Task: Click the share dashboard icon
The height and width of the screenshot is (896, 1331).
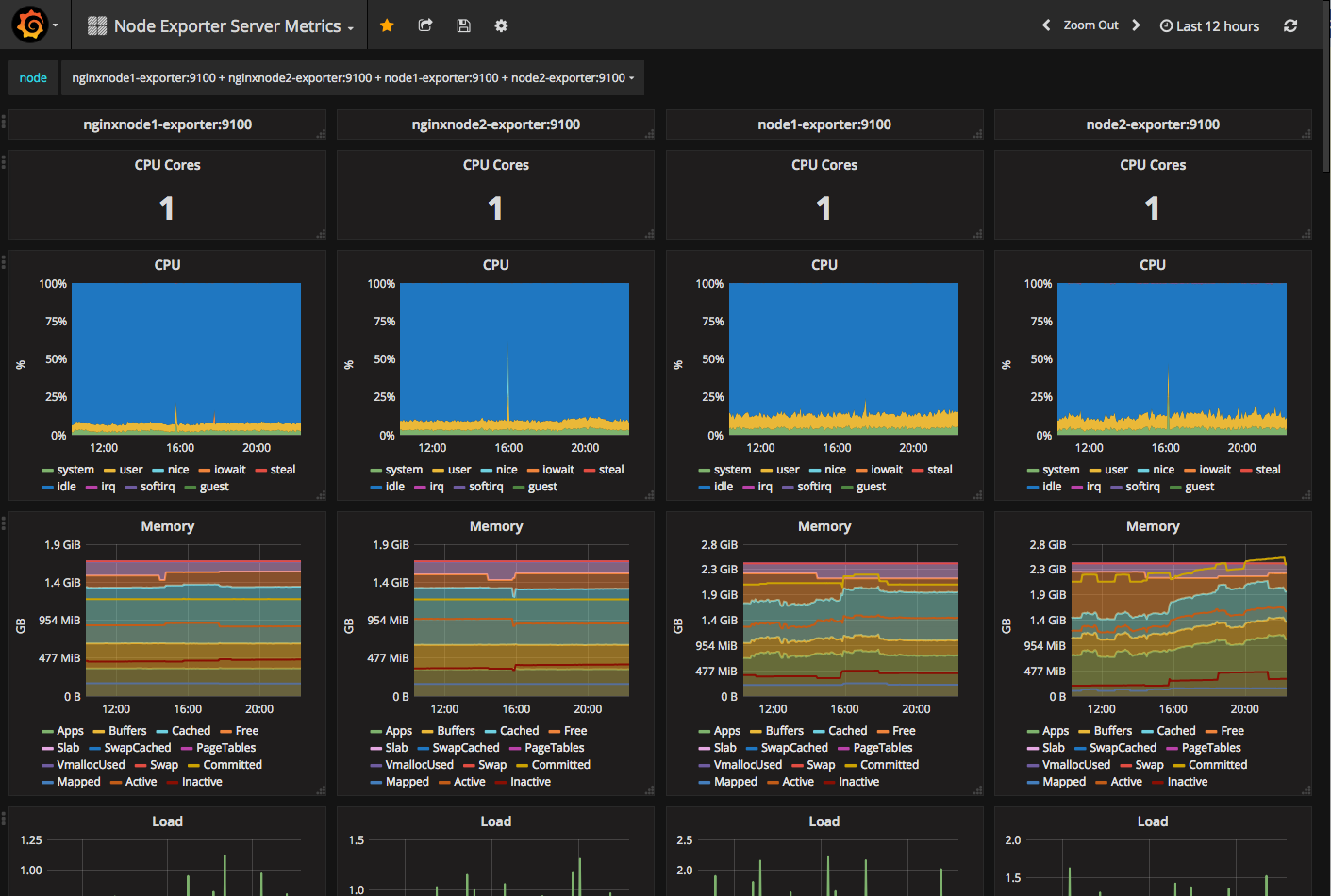Action: tap(425, 25)
